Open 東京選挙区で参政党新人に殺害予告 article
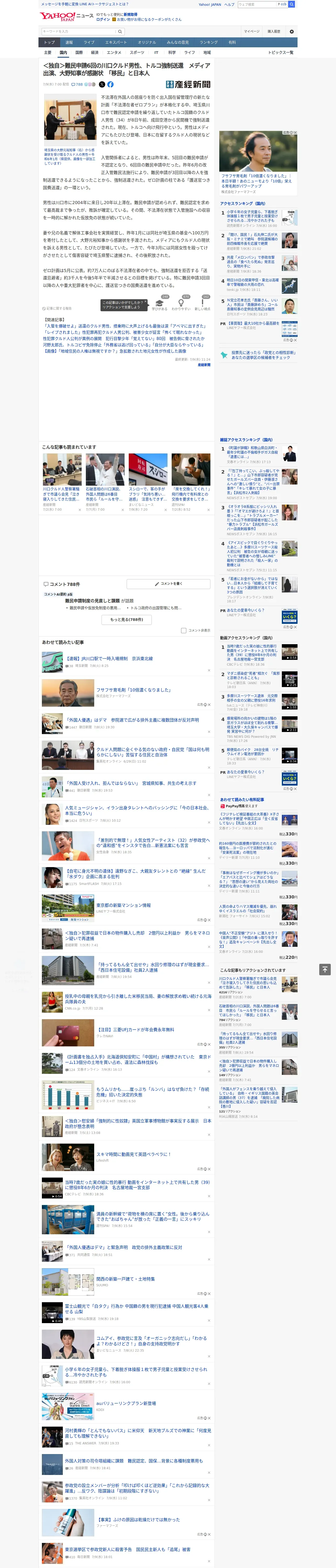Viewport: 336px width, 1568px height. (x=127, y=1550)
